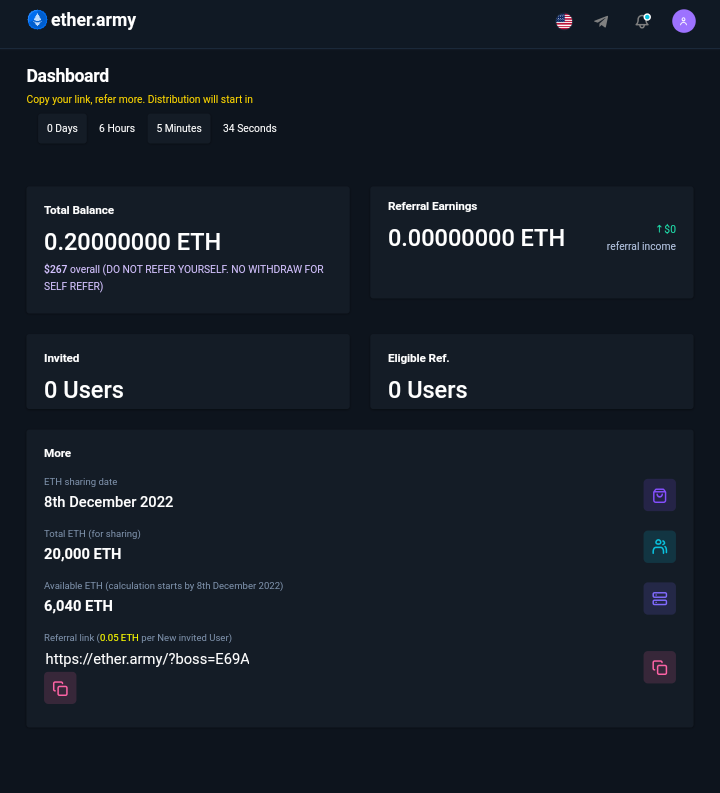Click the ether.army site name text
This screenshot has height=793, width=720.
pos(94,20)
